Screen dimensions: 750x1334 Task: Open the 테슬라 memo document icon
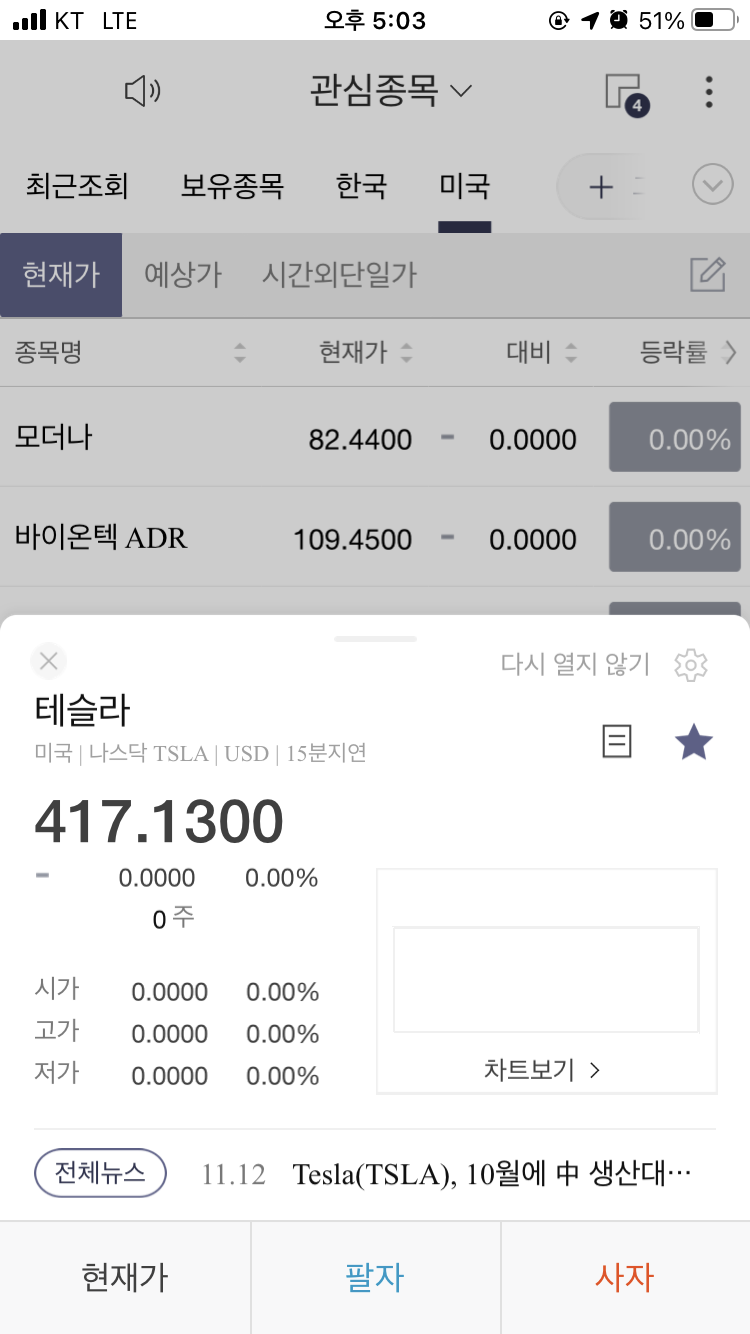coord(617,741)
